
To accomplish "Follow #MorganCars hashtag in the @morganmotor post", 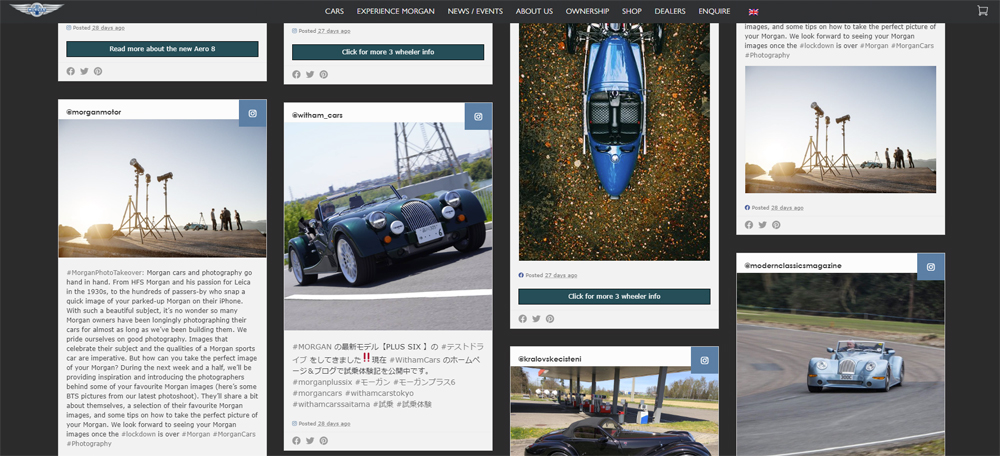I will coord(234,434).
